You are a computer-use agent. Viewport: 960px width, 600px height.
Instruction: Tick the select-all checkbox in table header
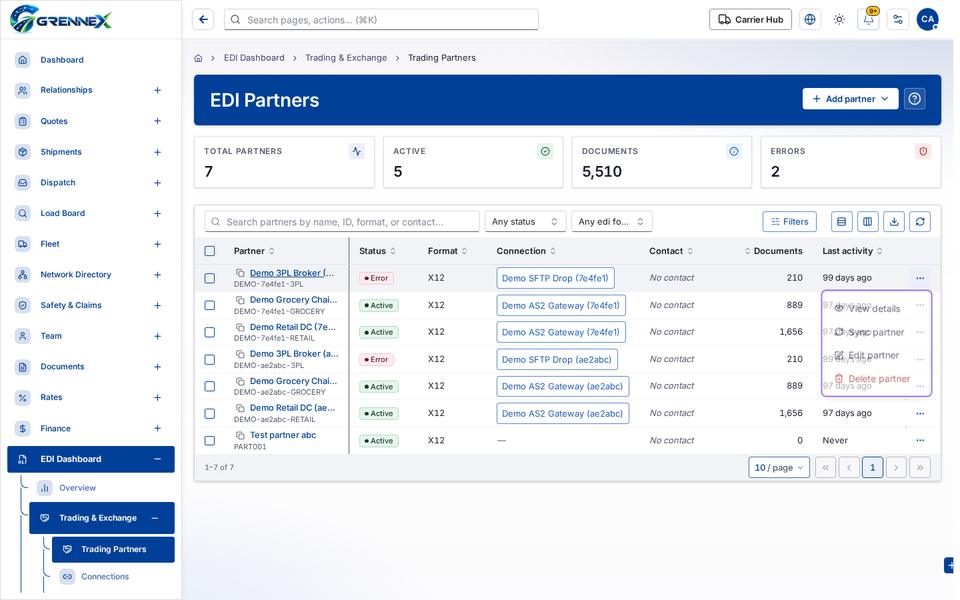click(x=210, y=251)
